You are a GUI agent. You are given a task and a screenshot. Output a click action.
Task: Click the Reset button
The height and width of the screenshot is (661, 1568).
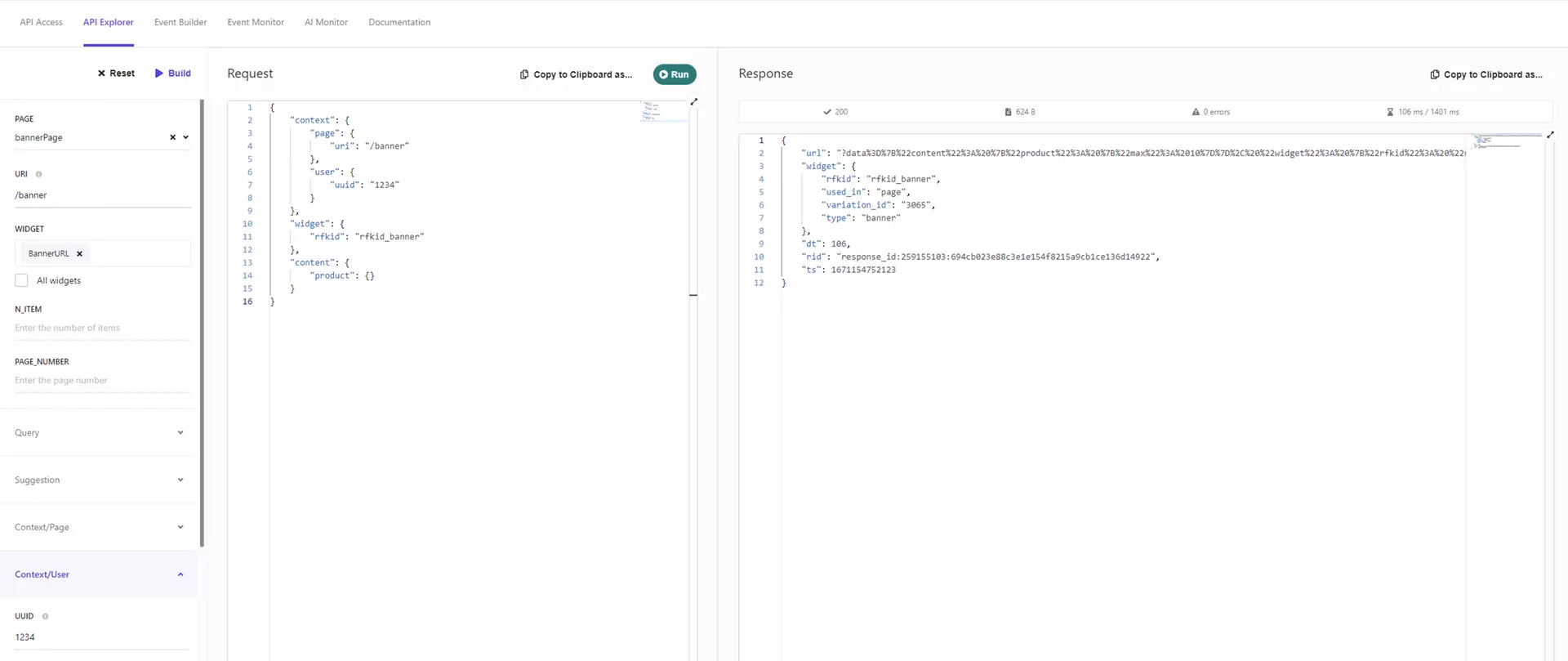[x=116, y=74]
